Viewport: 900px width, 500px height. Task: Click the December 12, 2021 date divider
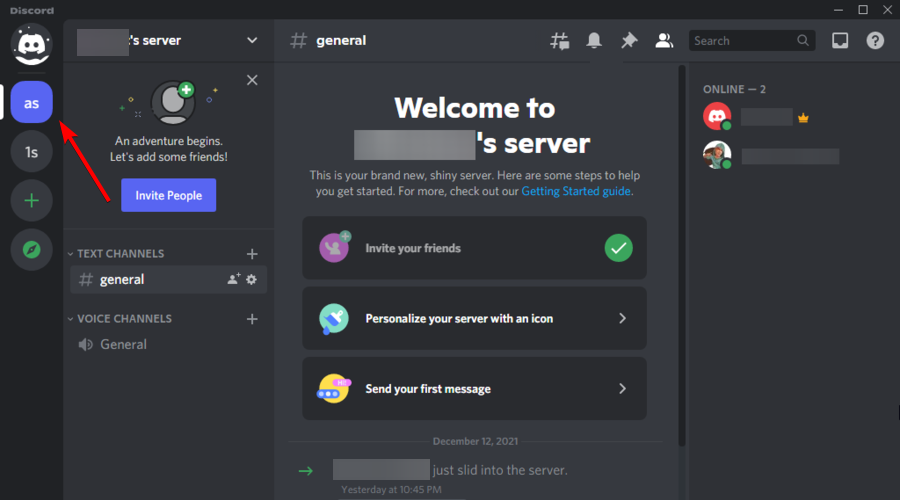pyautogui.click(x=475, y=441)
